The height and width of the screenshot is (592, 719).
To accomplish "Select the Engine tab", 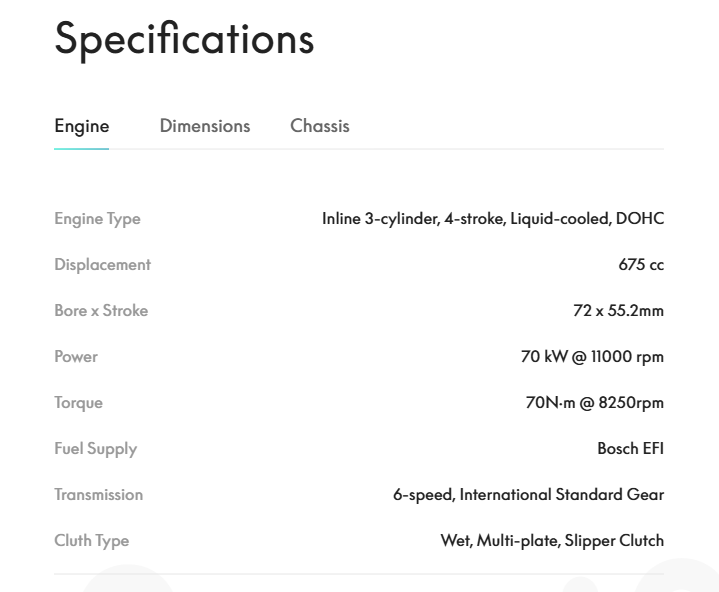I will click(81, 127).
